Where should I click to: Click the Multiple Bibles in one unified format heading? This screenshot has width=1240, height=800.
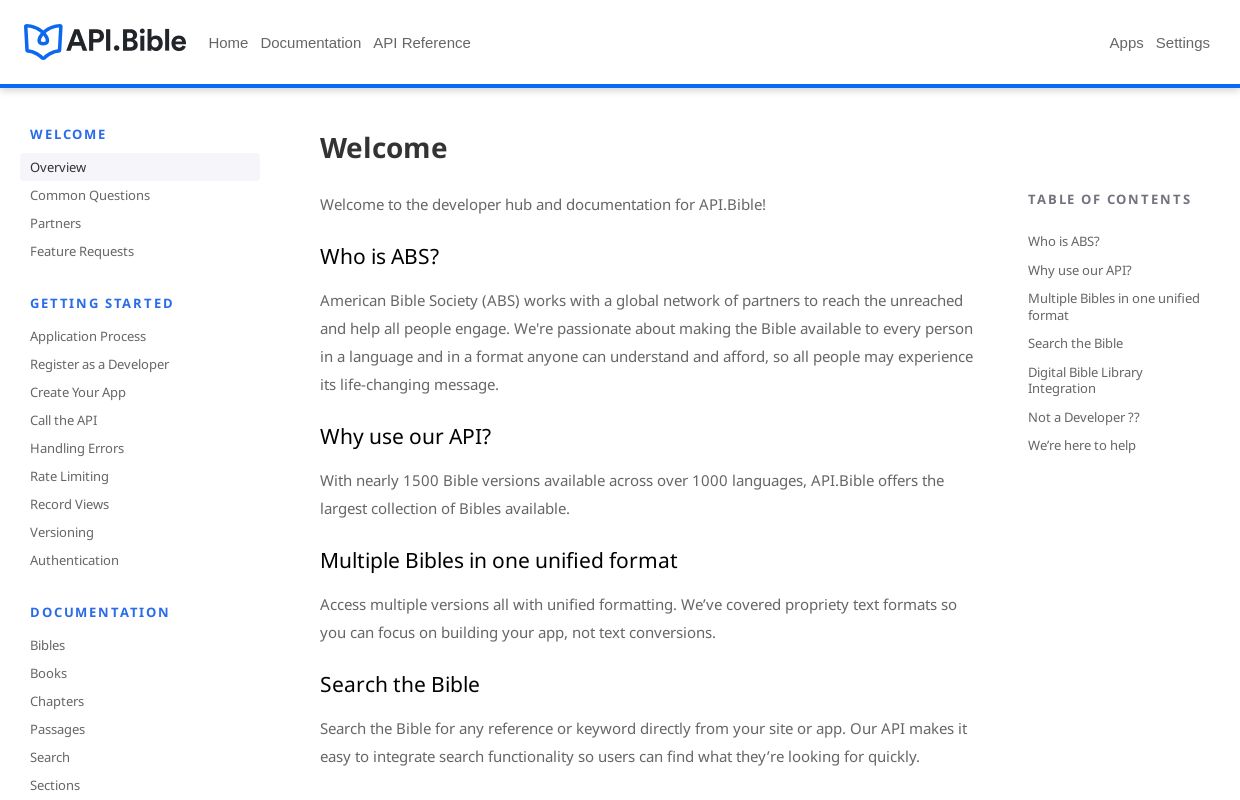pyautogui.click(x=499, y=560)
